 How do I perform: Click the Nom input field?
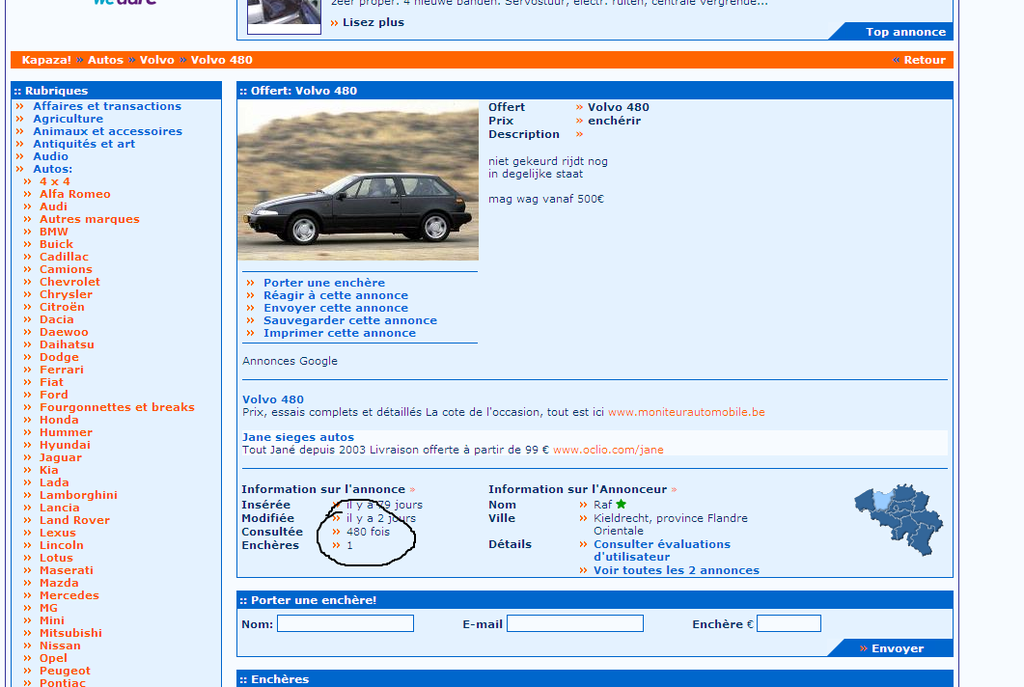345,624
